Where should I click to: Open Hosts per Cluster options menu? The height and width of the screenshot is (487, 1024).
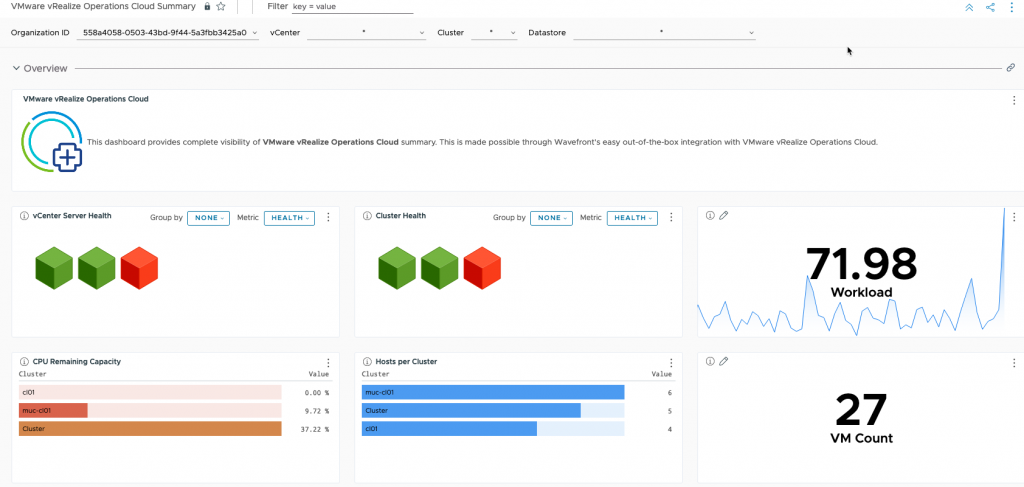pos(671,363)
